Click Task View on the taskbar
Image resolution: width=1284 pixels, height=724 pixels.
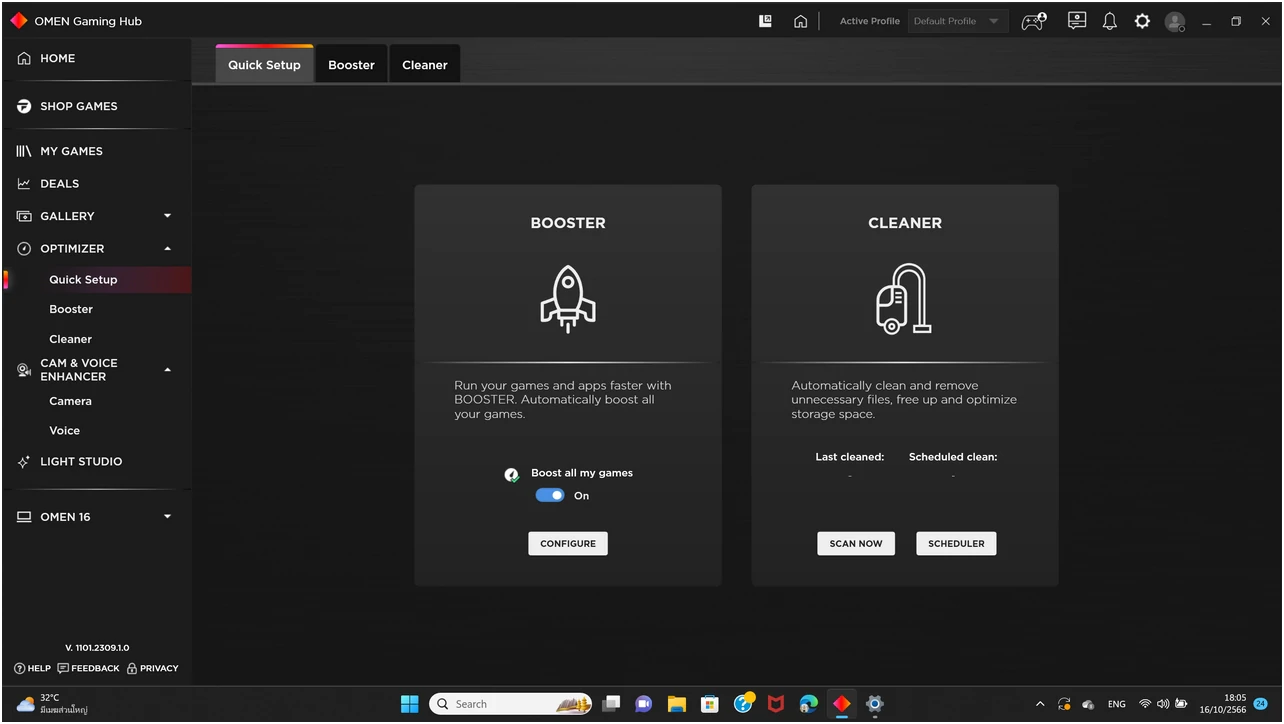click(611, 704)
